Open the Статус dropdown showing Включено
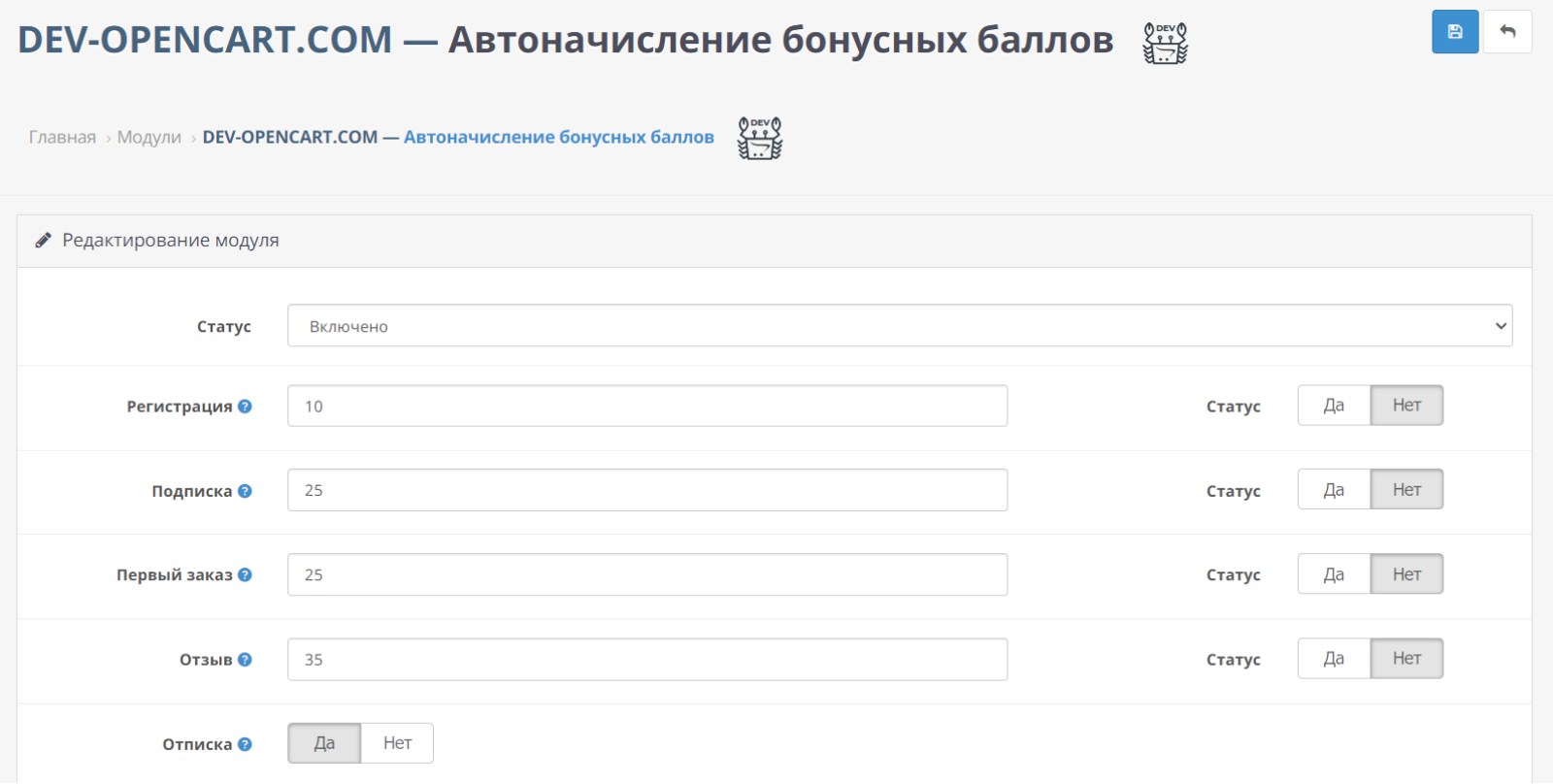The image size is (1553, 784). (900, 326)
